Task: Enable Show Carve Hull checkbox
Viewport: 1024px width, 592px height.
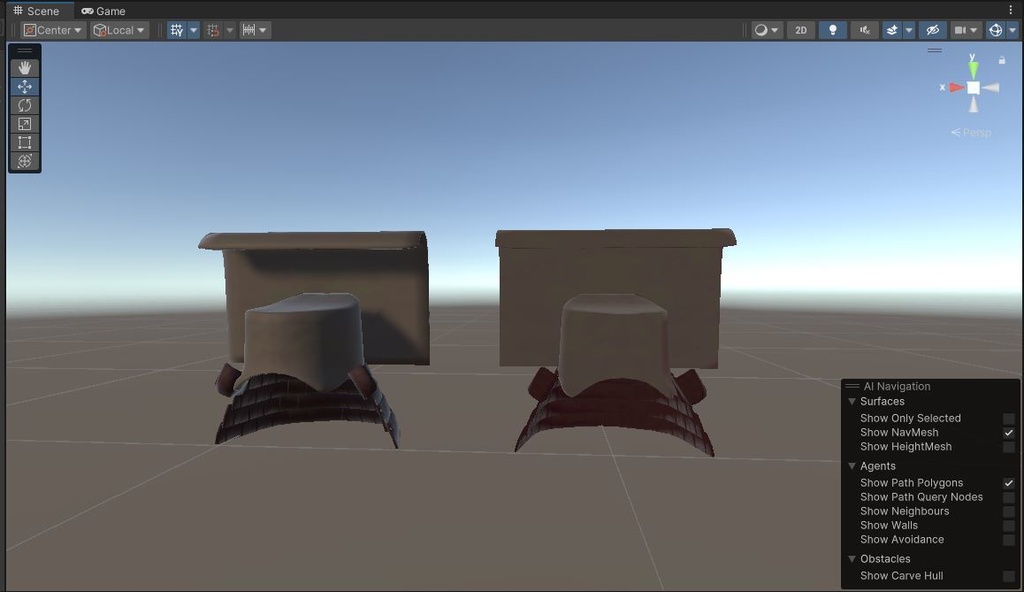Action: pyautogui.click(x=1009, y=576)
